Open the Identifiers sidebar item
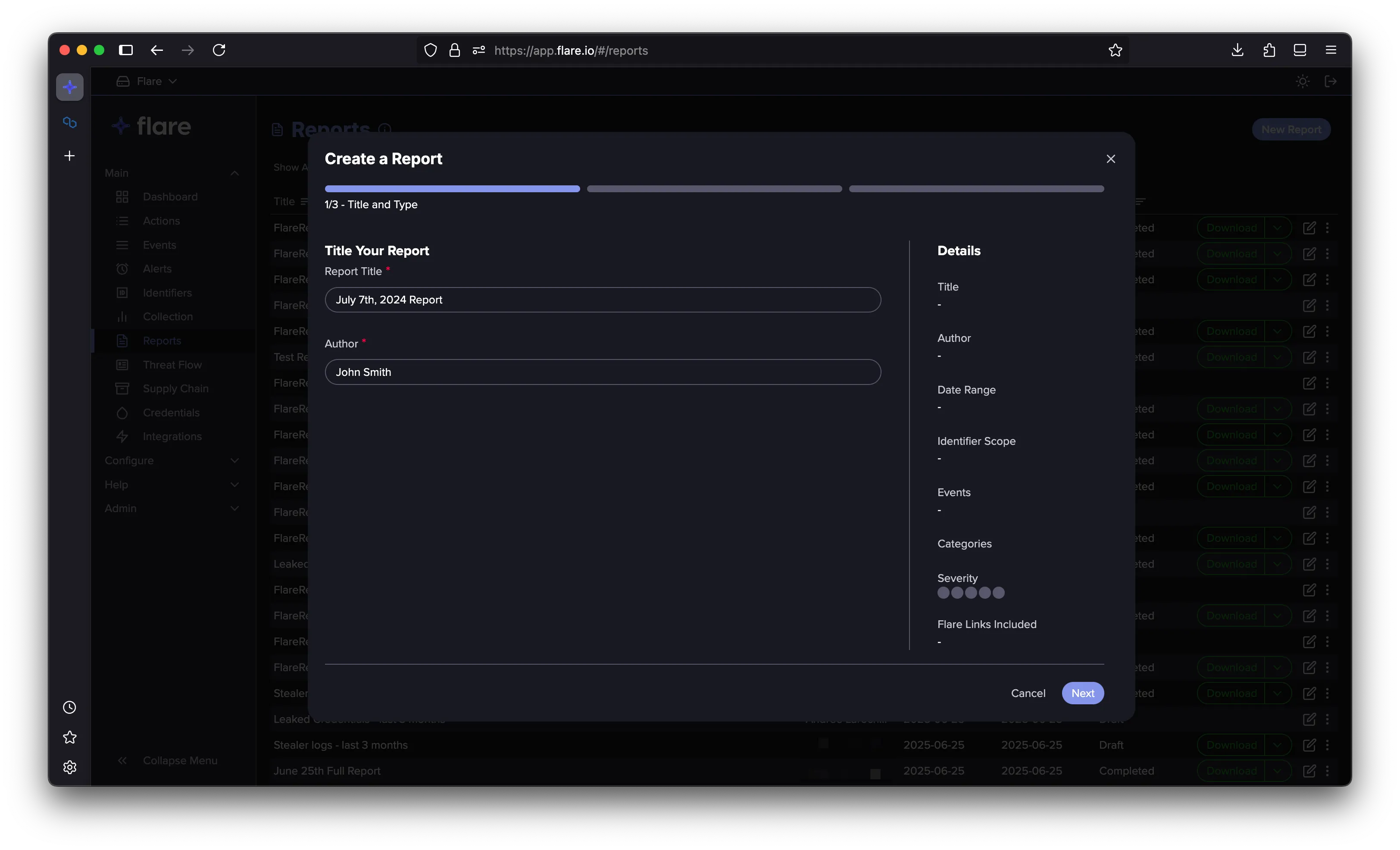 [167, 293]
